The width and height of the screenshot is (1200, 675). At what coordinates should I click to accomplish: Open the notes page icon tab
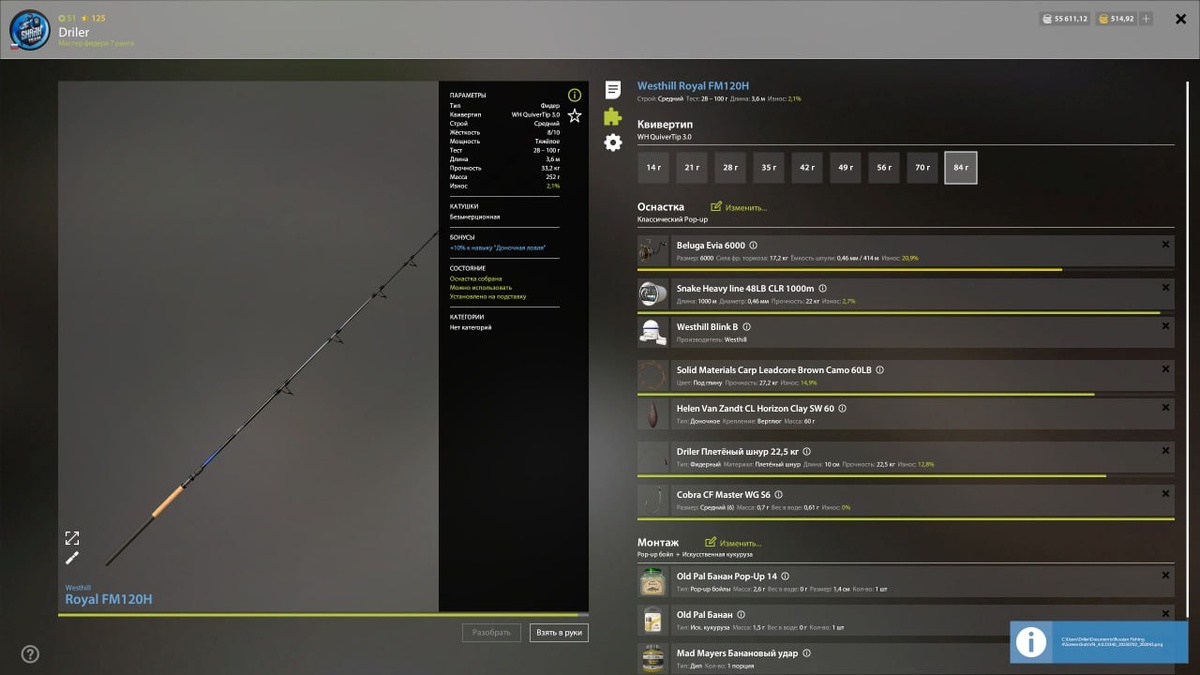click(613, 90)
